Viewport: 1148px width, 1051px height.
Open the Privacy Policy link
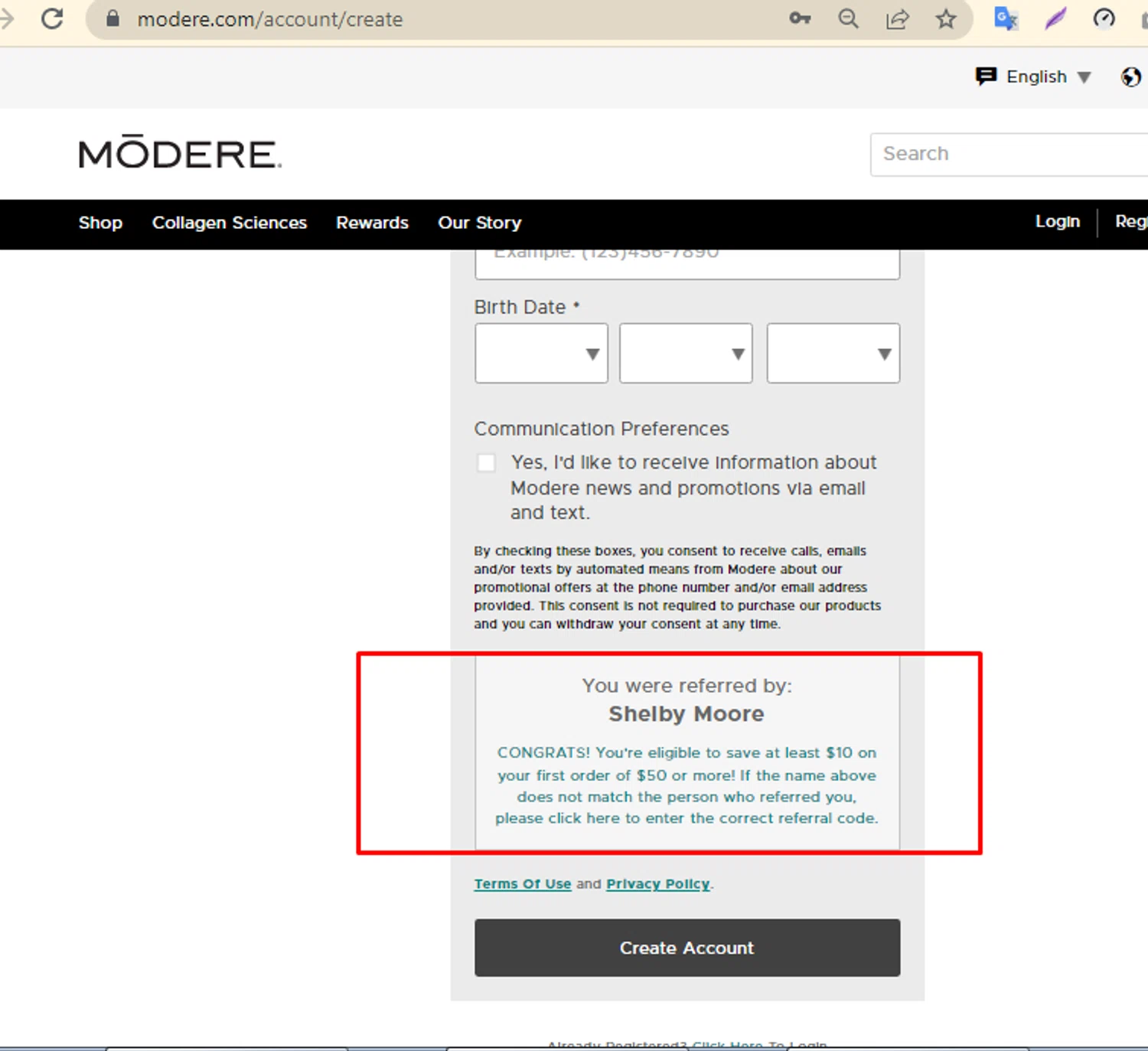pos(658,883)
